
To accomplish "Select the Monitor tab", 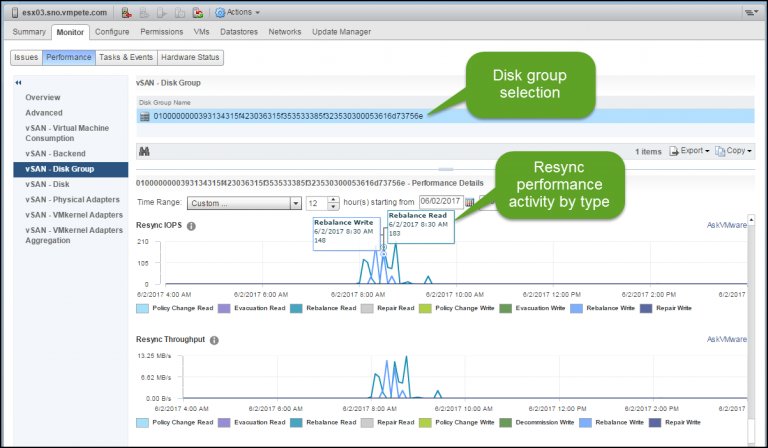I will coord(70,32).
